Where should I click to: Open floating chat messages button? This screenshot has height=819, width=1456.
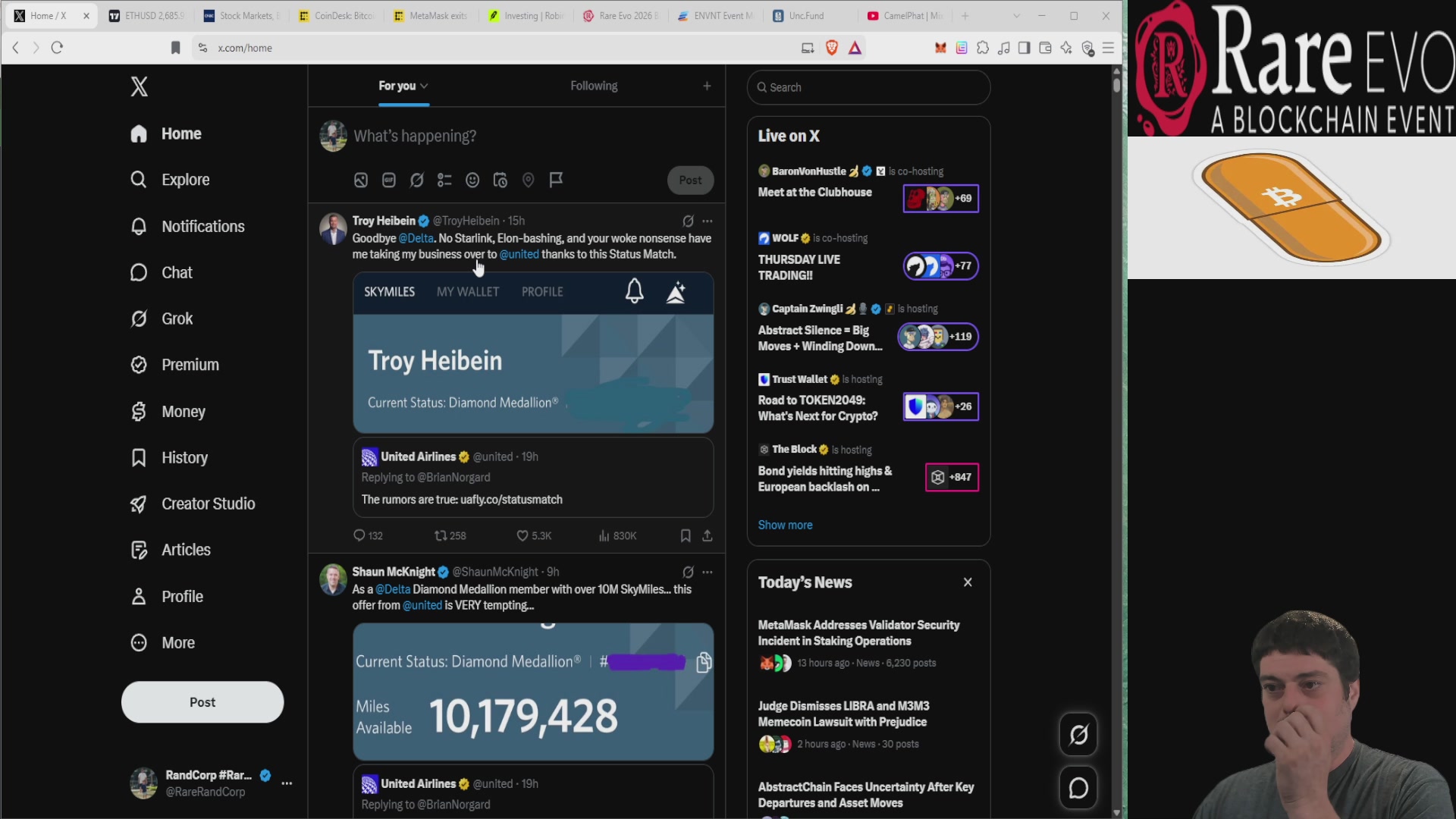point(1078,788)
